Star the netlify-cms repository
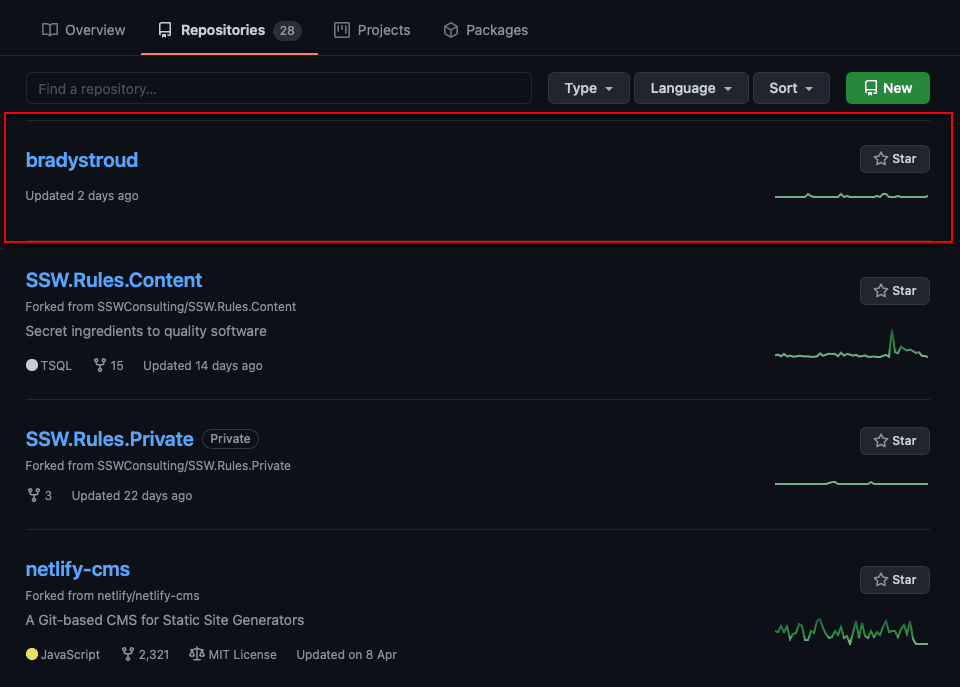The height and width of the screenshot is (687, 960). [x=894, y=580]
